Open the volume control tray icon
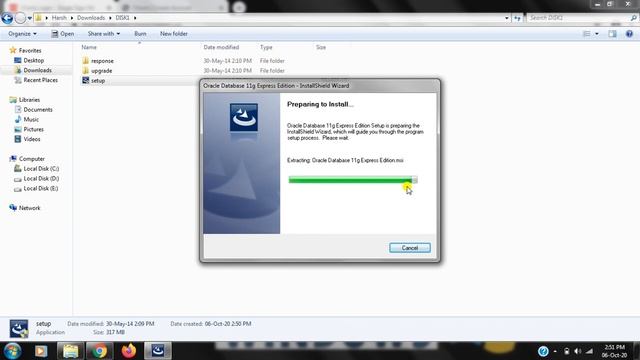640x360 pixels. click(578, 351)
